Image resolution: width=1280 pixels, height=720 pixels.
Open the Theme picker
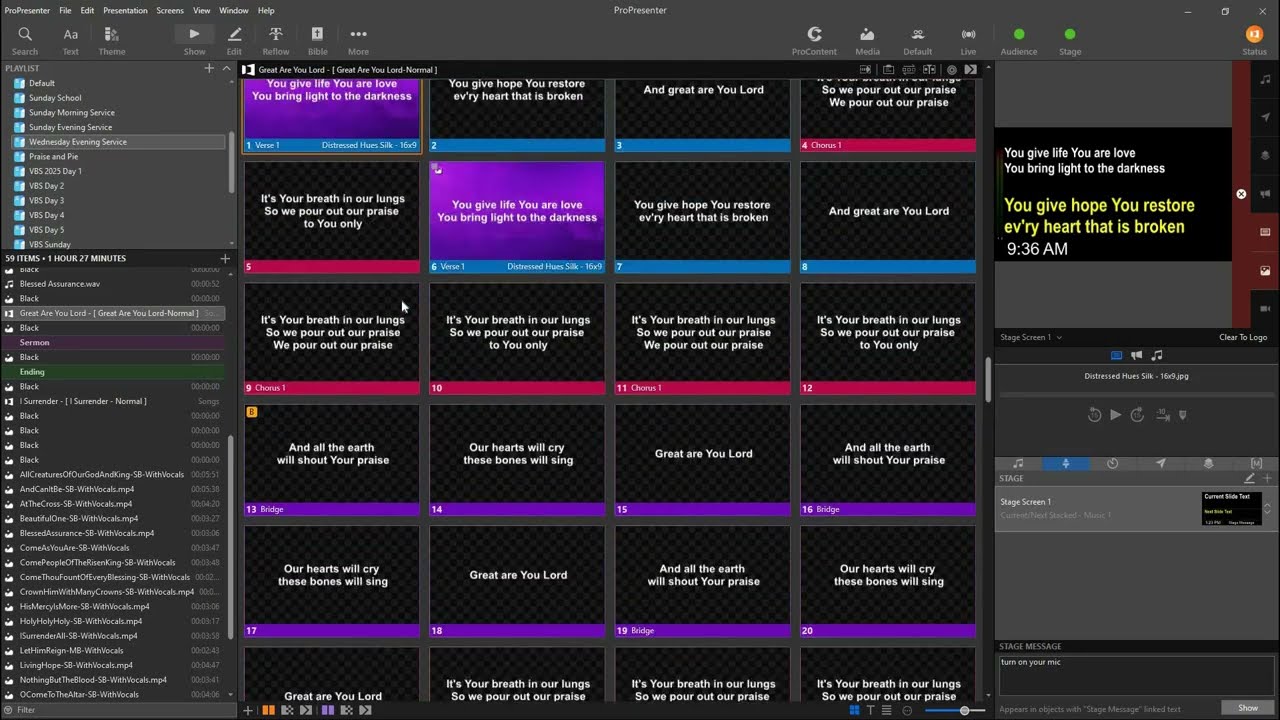112,41
